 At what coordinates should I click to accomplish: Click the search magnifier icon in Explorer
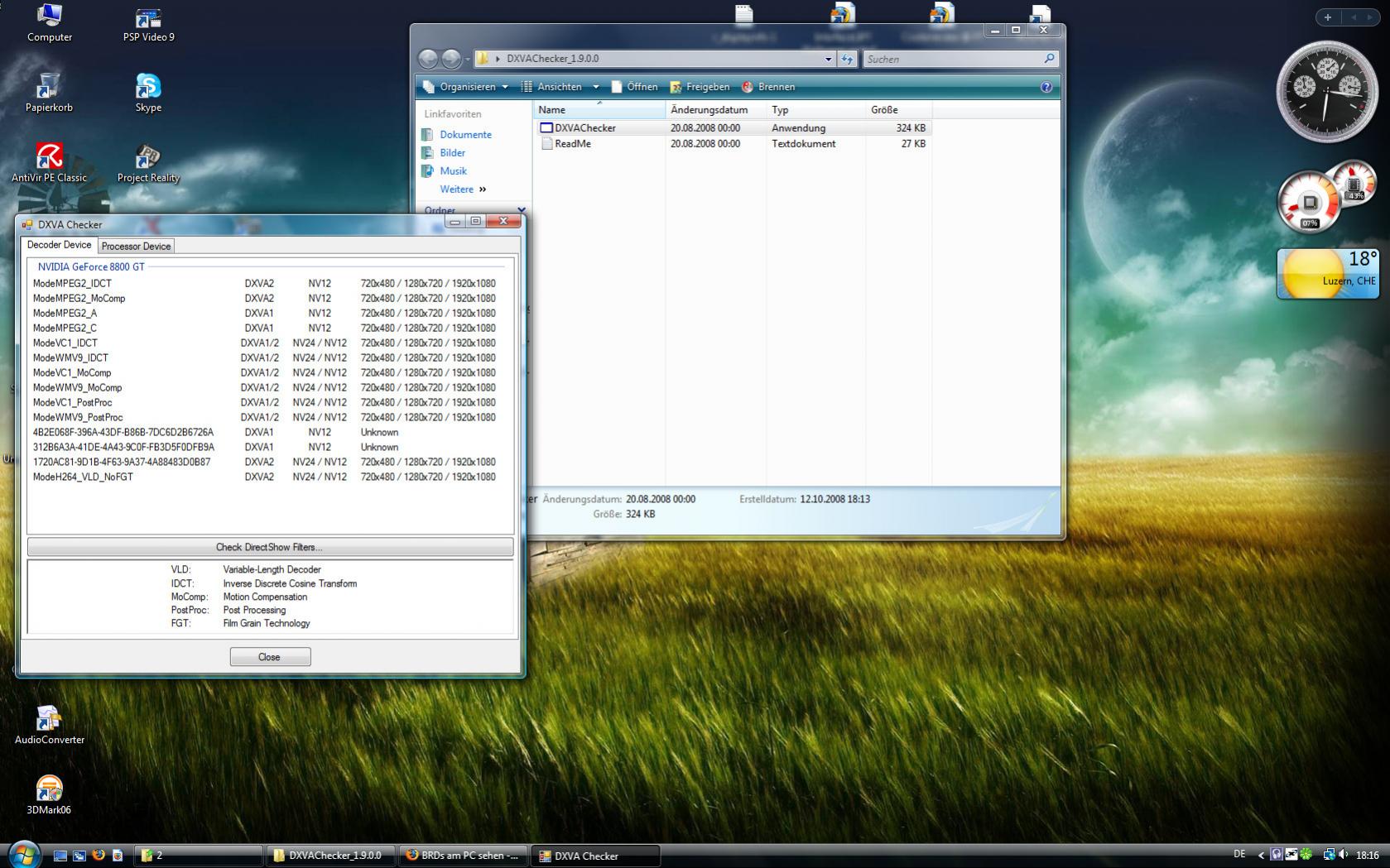tap(1049, 59)
